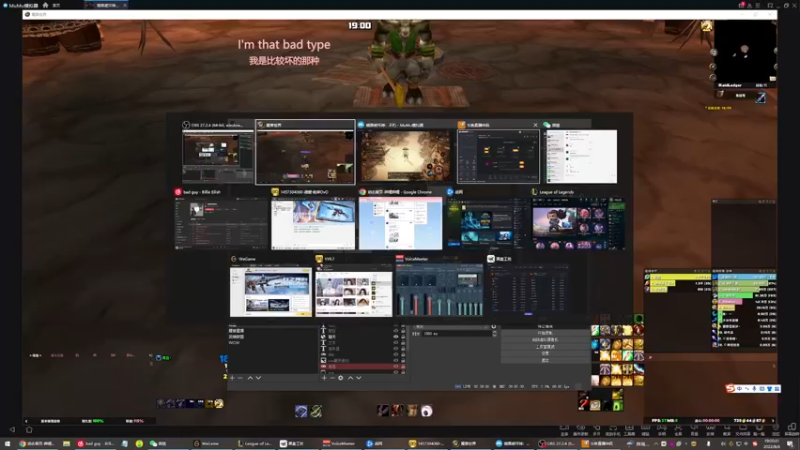Click the transition duration 1000 ms field
Viewport: 800px width, 450px height.
point(457,334)
